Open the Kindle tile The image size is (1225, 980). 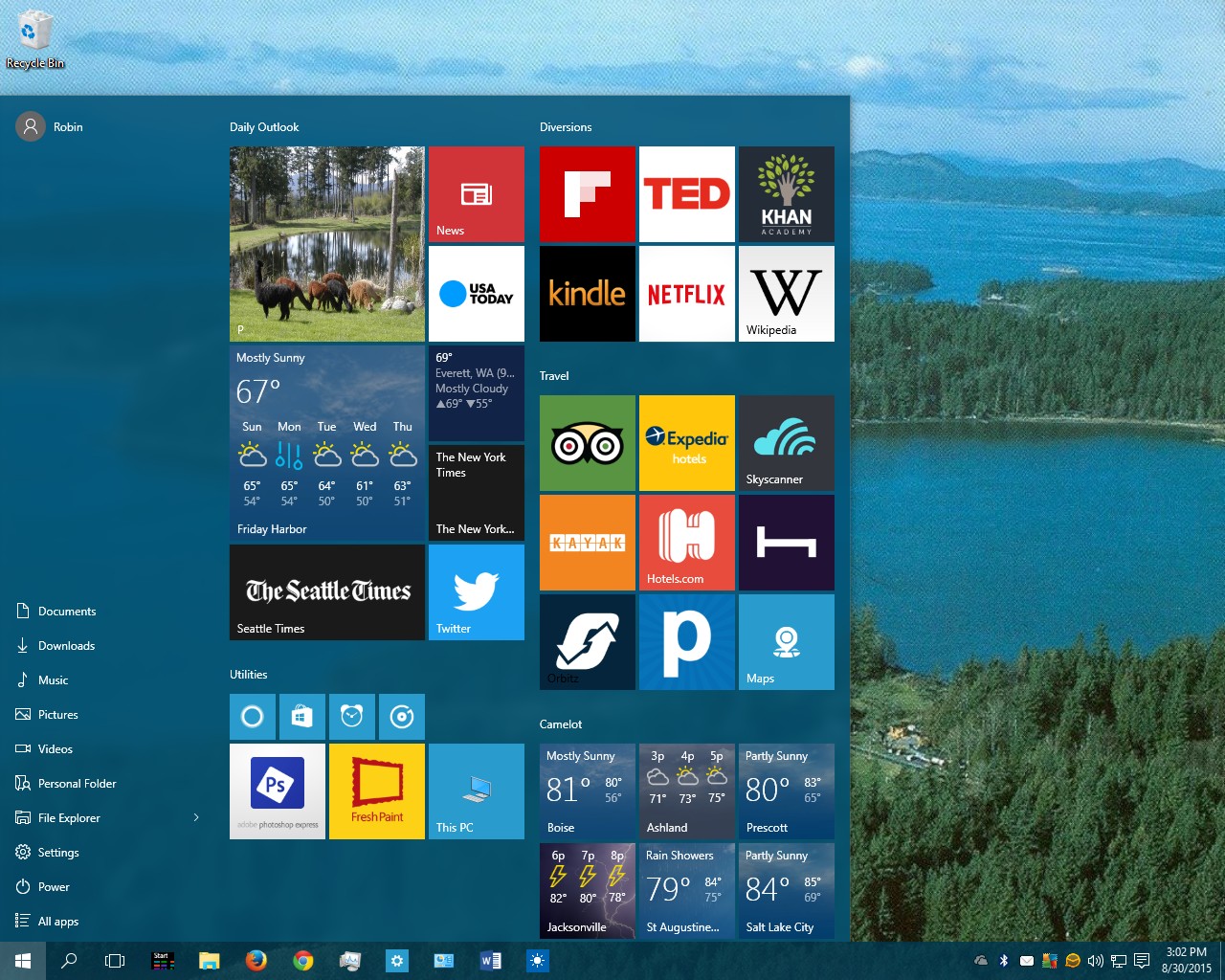588,294
